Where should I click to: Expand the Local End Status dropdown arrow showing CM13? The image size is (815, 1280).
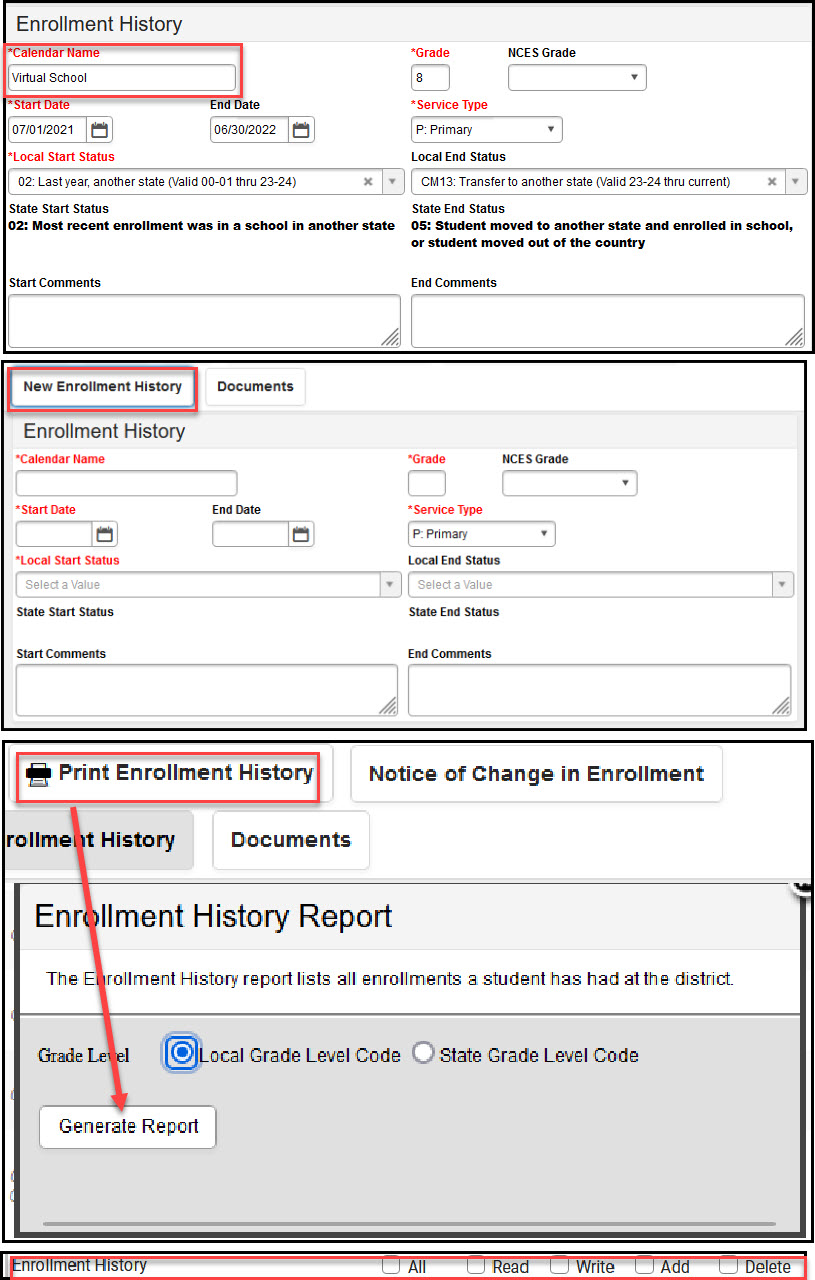point(796,182)
